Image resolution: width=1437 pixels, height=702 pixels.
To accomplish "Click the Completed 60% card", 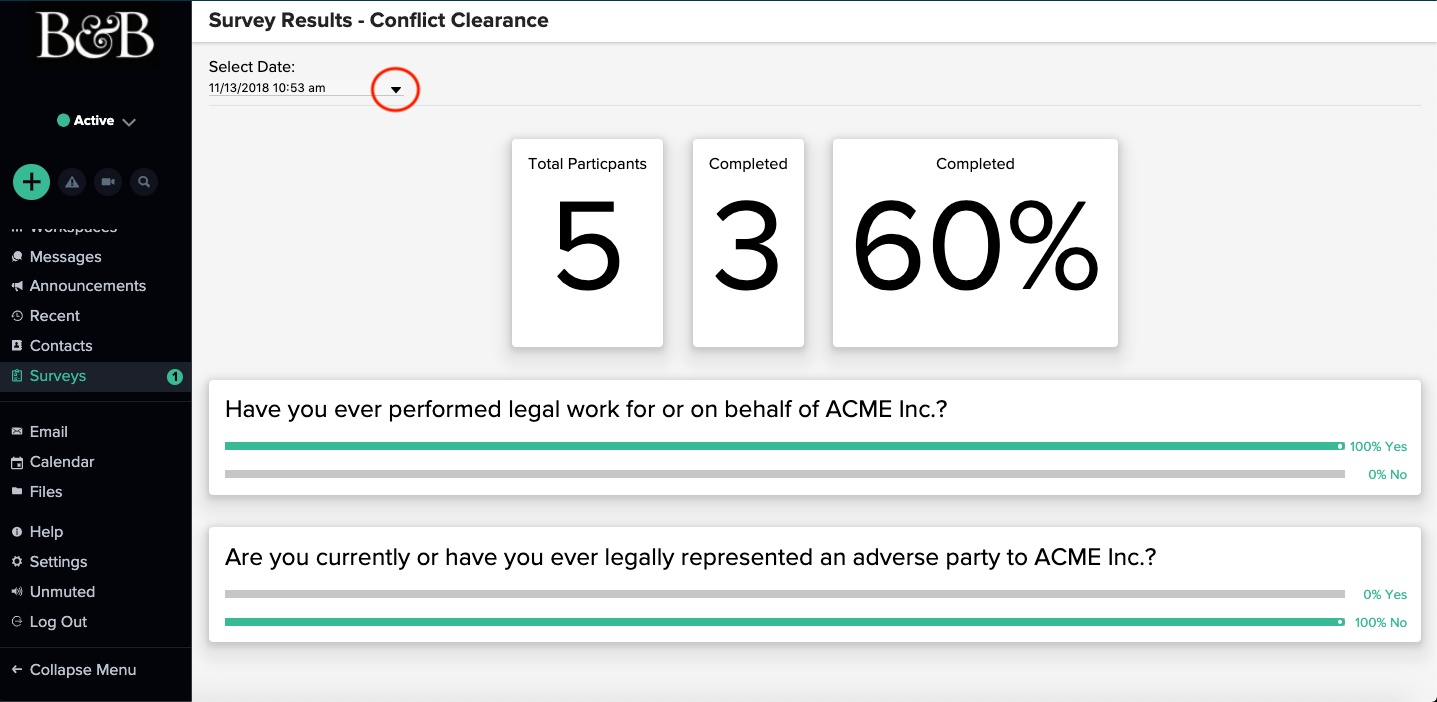I will tap(975, 243).
